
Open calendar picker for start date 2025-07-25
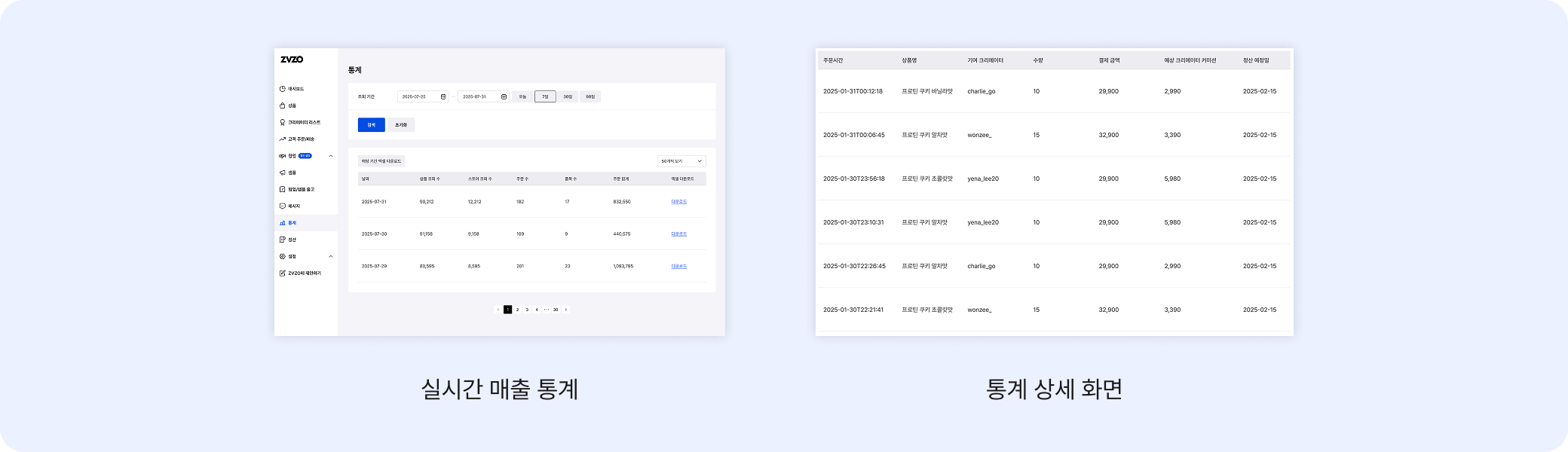coord(443,97)
